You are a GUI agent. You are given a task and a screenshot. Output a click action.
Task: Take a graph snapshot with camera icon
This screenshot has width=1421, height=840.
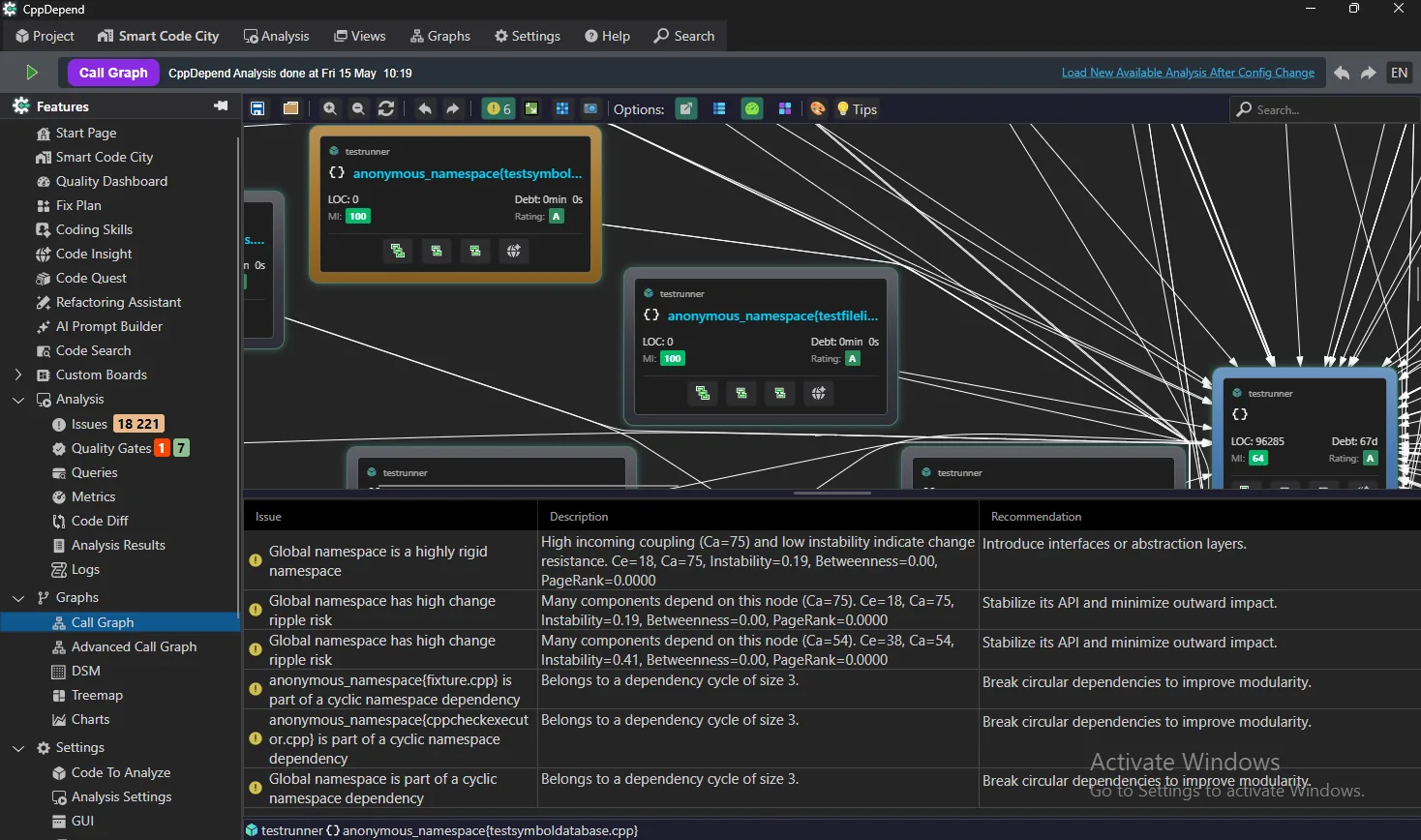coord(590,108)
